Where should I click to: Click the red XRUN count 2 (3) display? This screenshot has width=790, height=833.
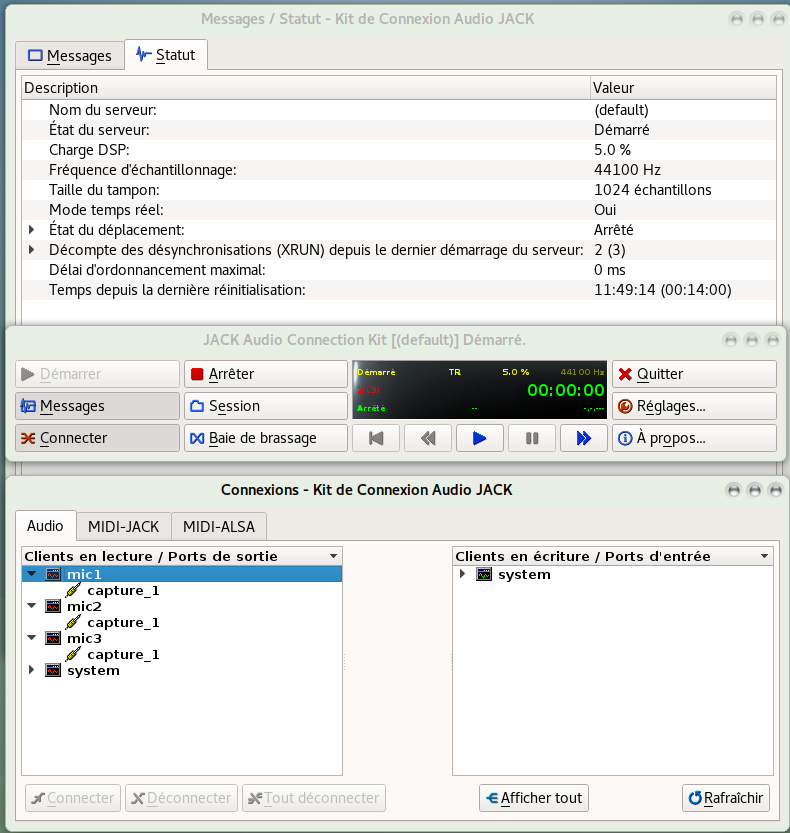369,390
